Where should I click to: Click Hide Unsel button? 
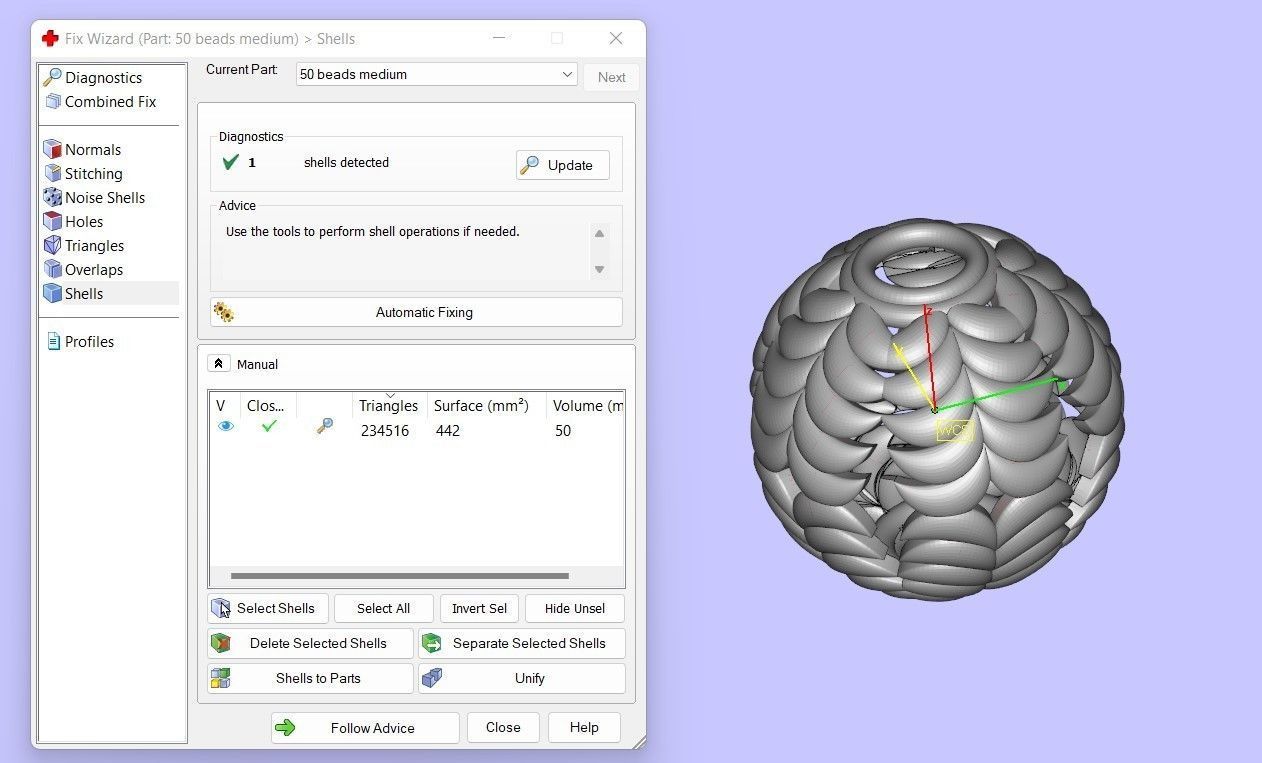(x=575, y=608)
